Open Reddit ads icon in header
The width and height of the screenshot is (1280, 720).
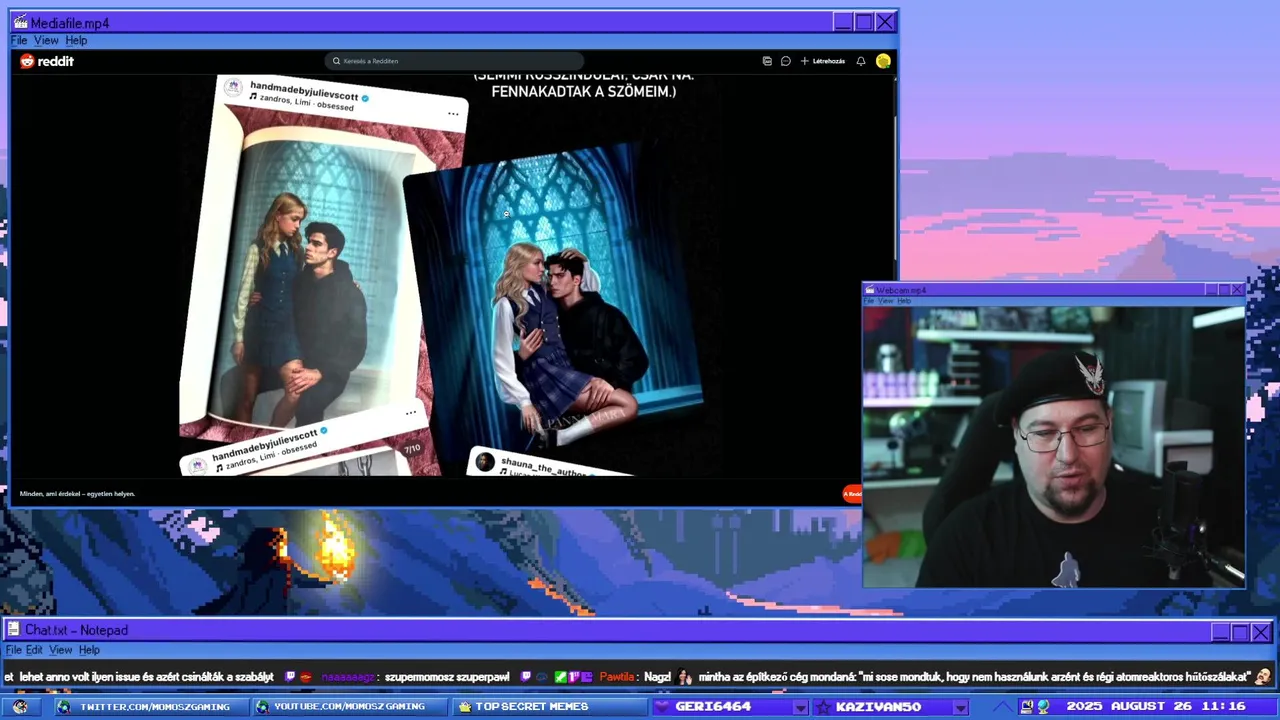(767, 61)
